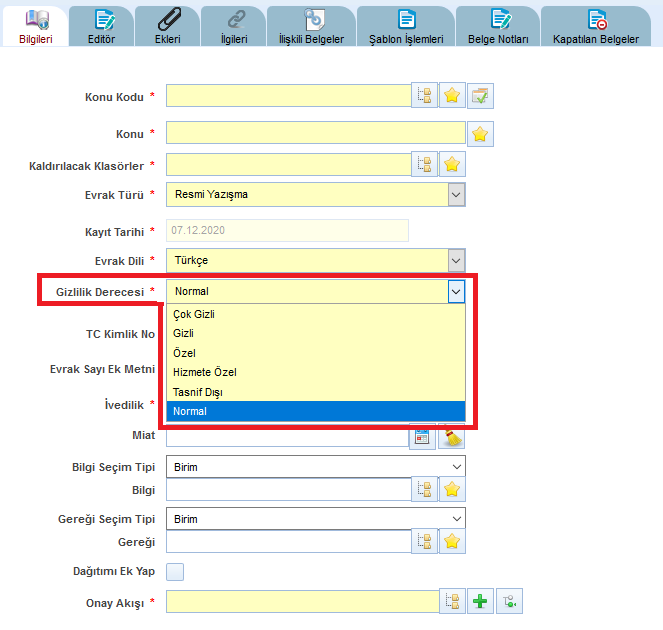Open tree picker for Kaldırılacak Klasörler
663x630 pixels.
pyautogui.click(x=424, y=165)
